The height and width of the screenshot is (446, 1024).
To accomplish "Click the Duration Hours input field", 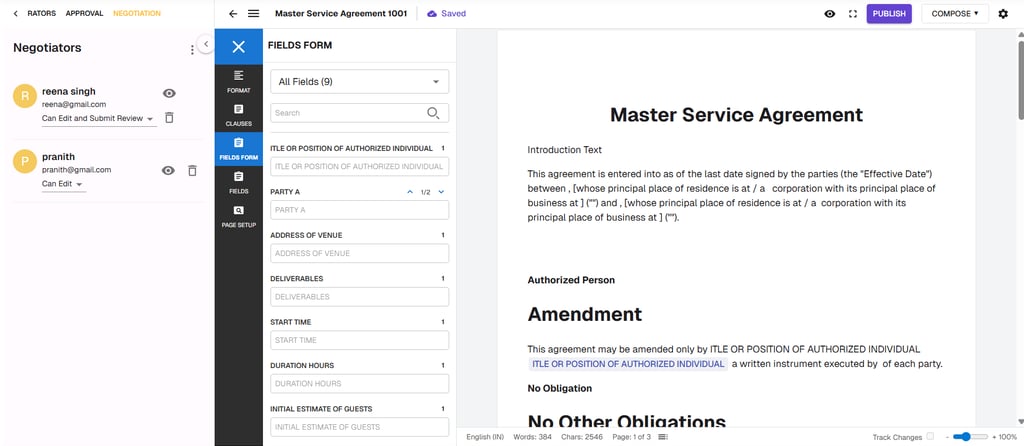I will [360, 383].
